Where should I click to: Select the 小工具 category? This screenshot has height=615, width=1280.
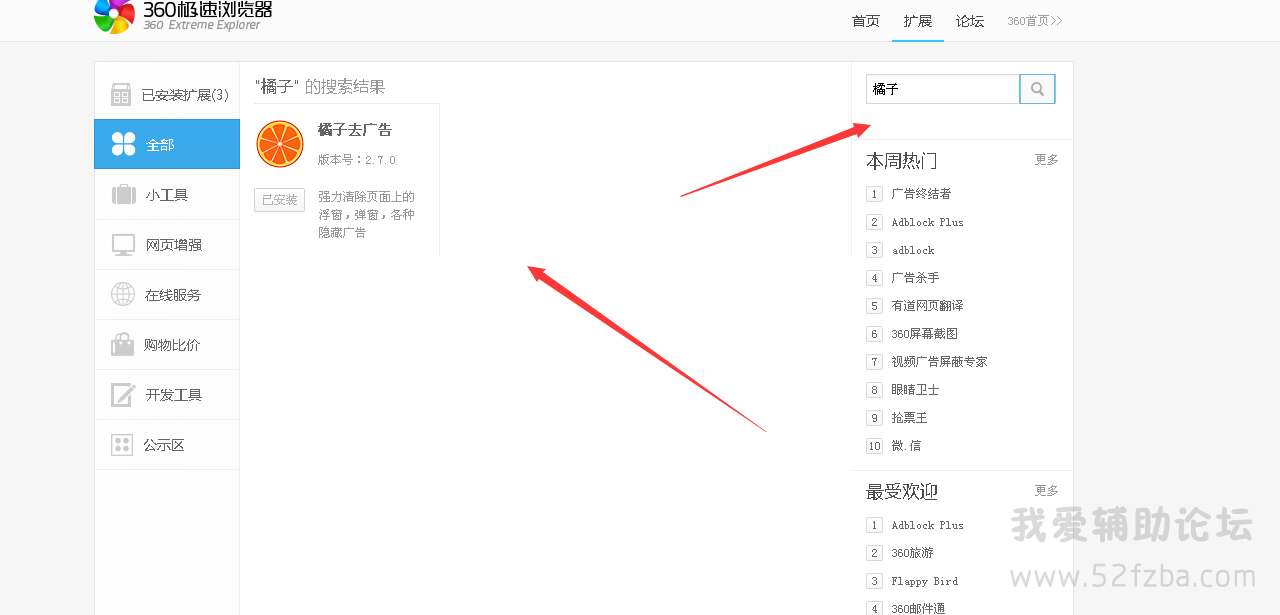(167, 195)
